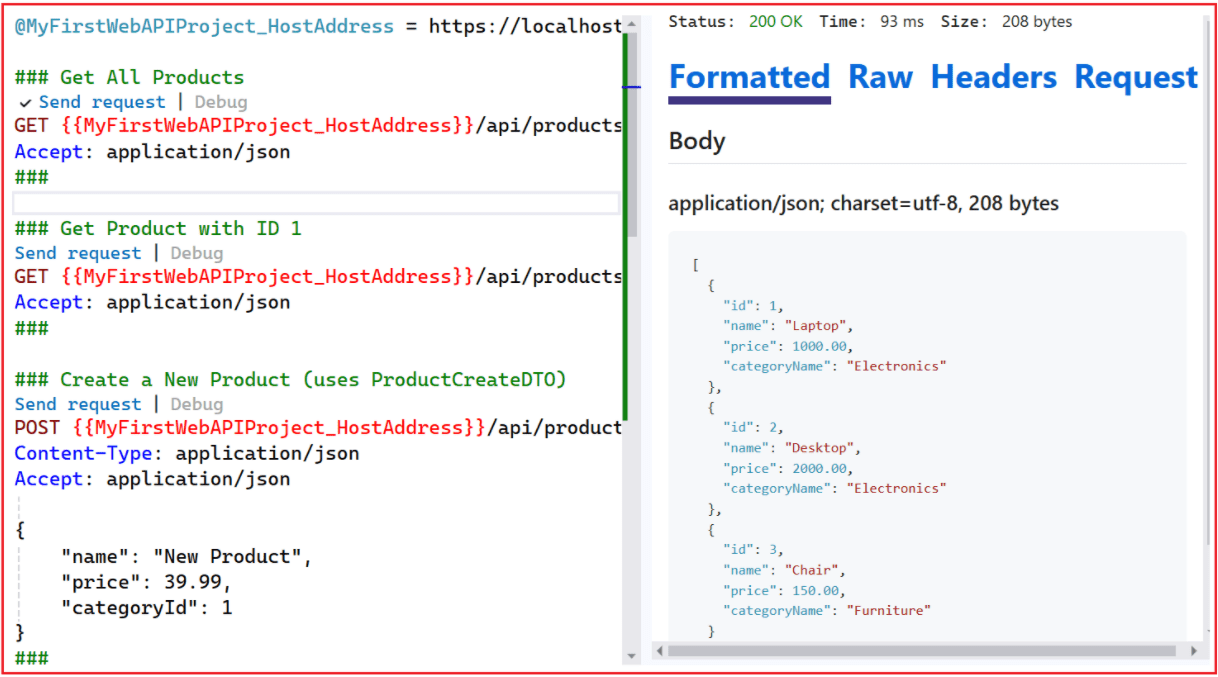Viewport: 1218px width, 677px height.
Task: Open the Raw response tab
Action: tap(880, 78)
